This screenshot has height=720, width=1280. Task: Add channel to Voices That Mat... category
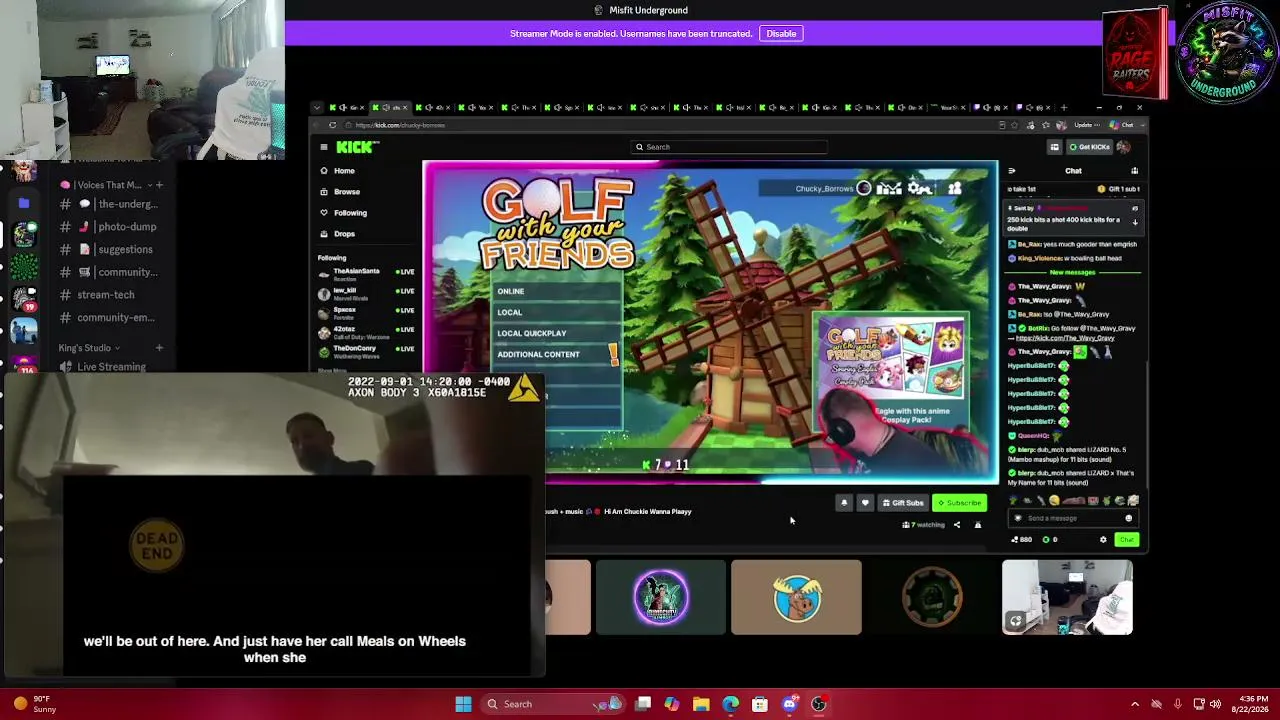(x=159, y=185)
